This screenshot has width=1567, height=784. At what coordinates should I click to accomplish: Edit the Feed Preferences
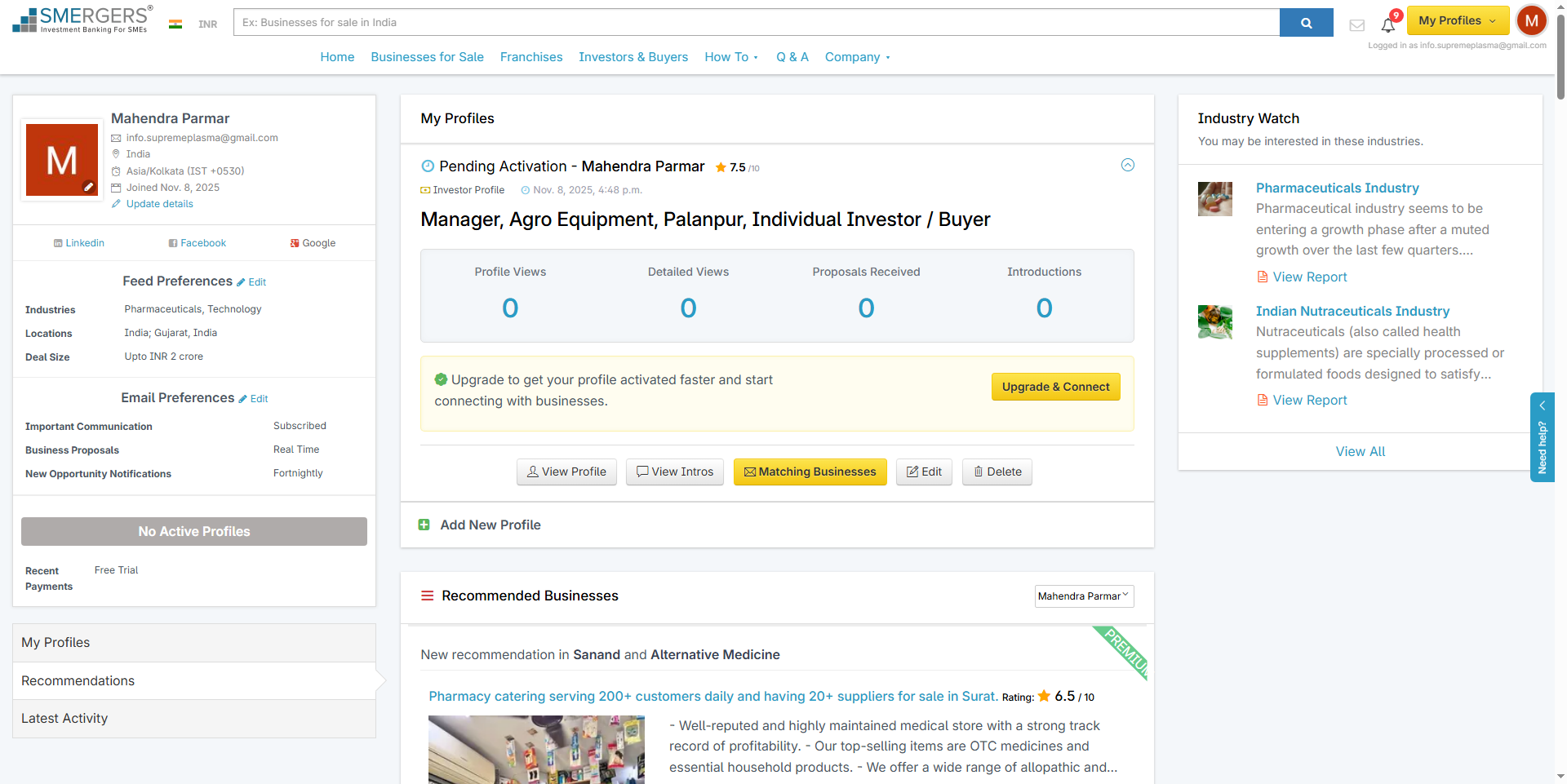click(252, 282)
